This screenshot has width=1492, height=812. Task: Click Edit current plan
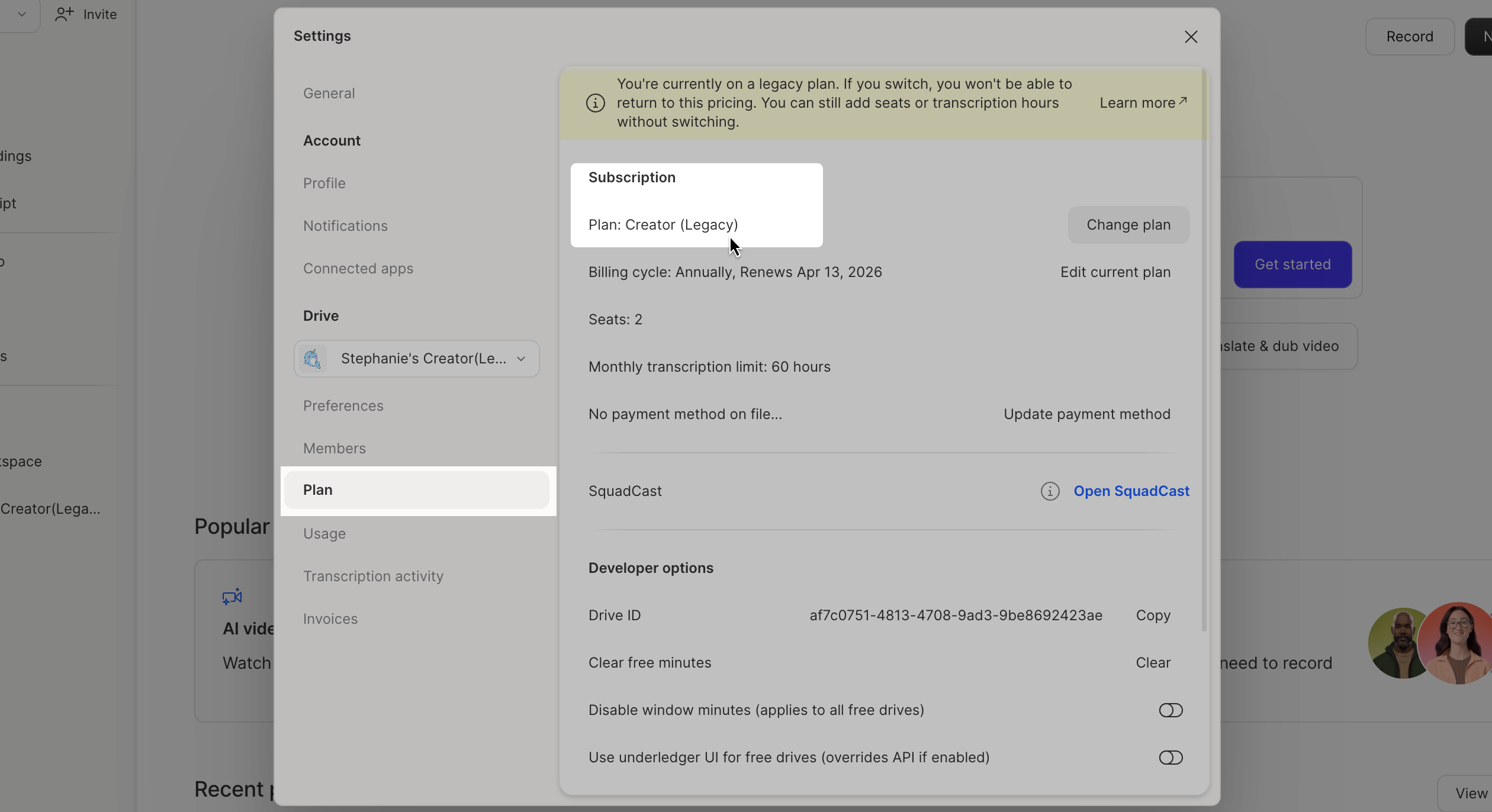[1115, 272]
